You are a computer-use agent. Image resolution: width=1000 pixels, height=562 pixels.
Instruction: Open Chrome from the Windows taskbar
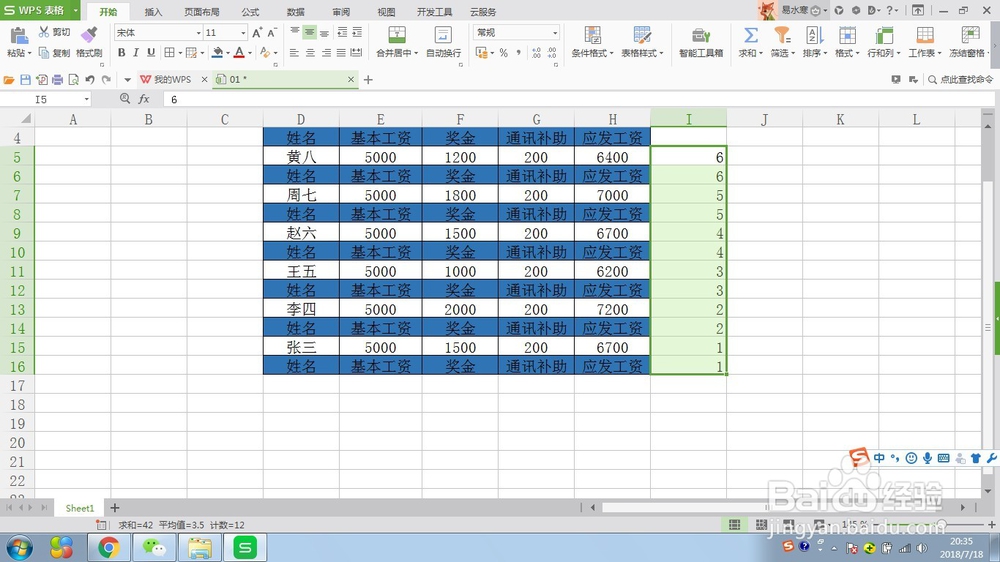tap(109, 547)
